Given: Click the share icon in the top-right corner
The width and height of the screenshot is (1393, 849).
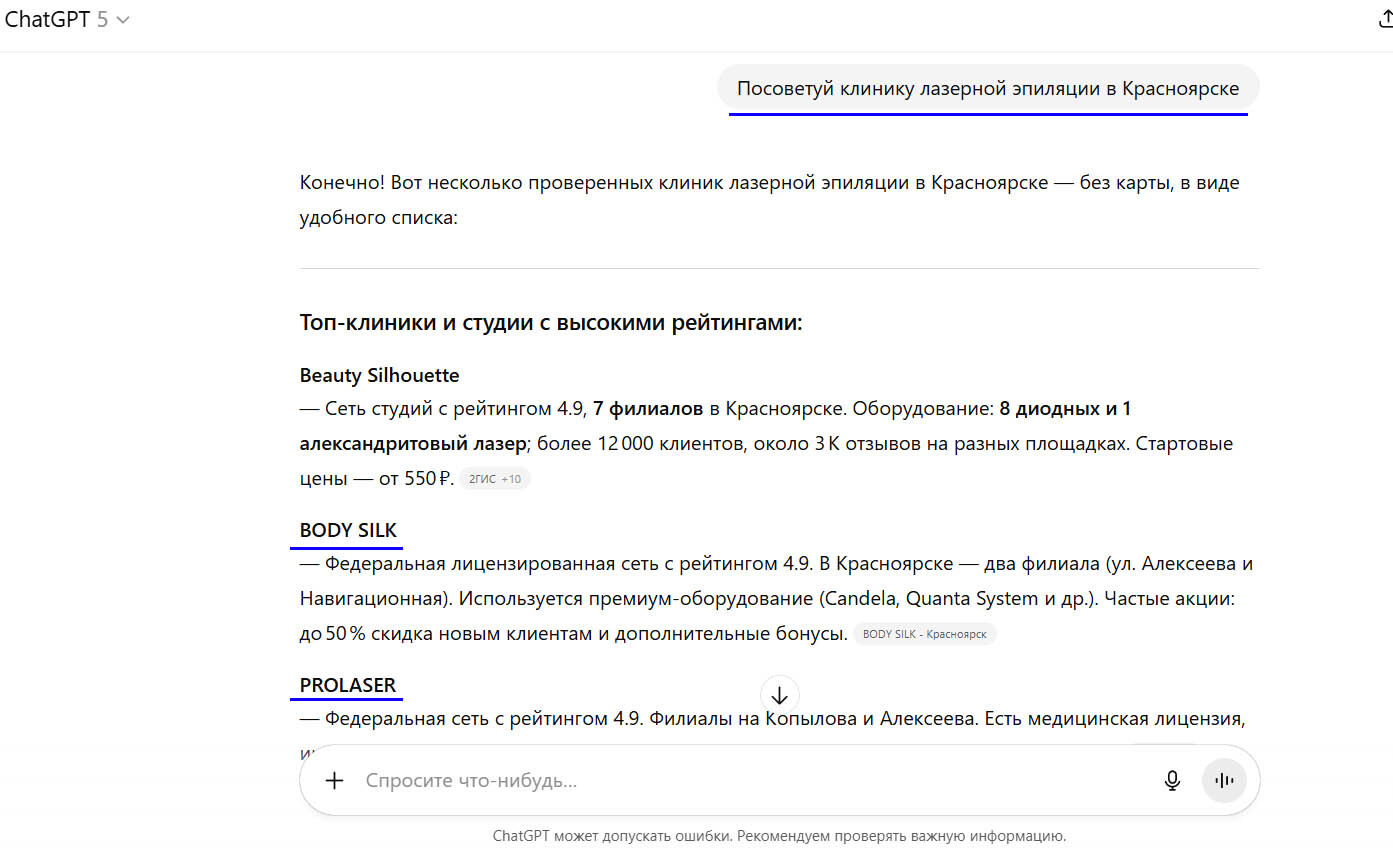Looking at the screenshot, I should pos(1385,21).
